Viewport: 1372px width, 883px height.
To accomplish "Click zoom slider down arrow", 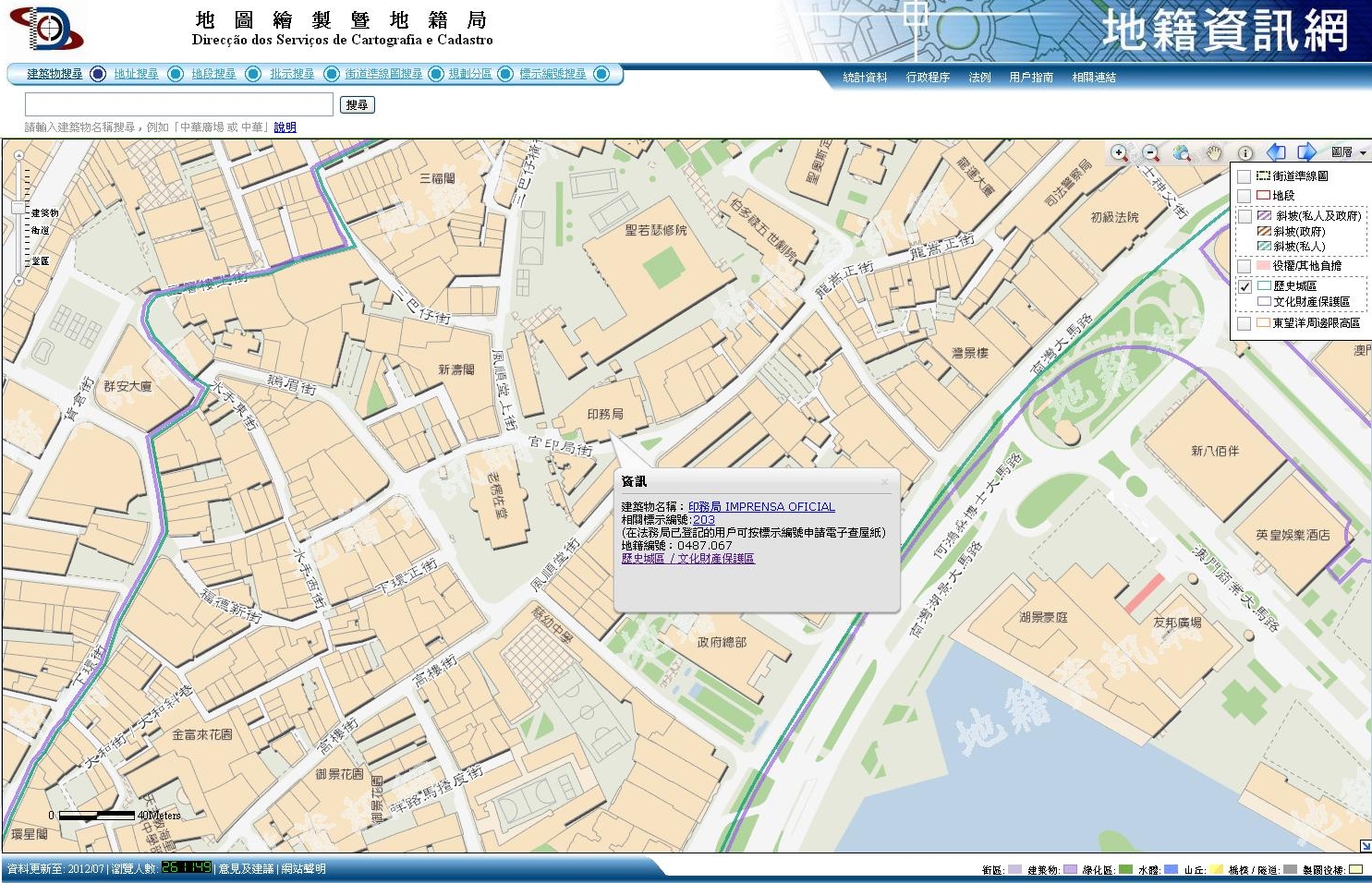I will tap(18, 280).
